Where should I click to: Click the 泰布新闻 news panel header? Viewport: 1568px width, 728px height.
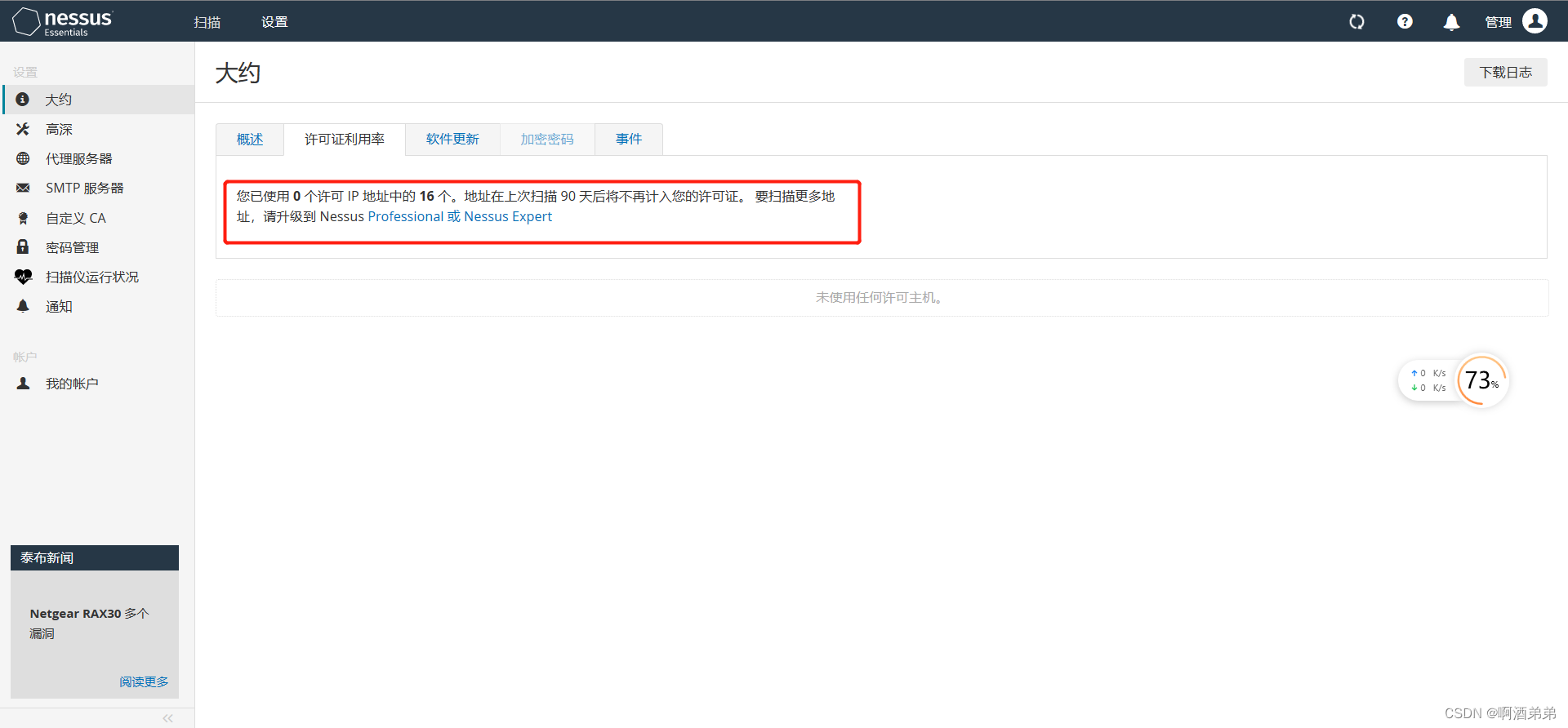tap(95, 557)
